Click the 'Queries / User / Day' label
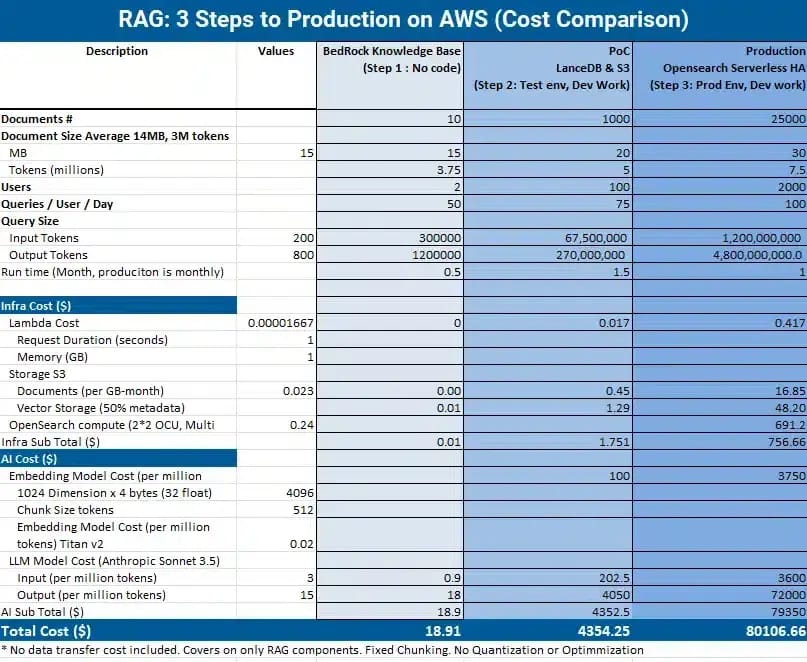 (57, 204)
